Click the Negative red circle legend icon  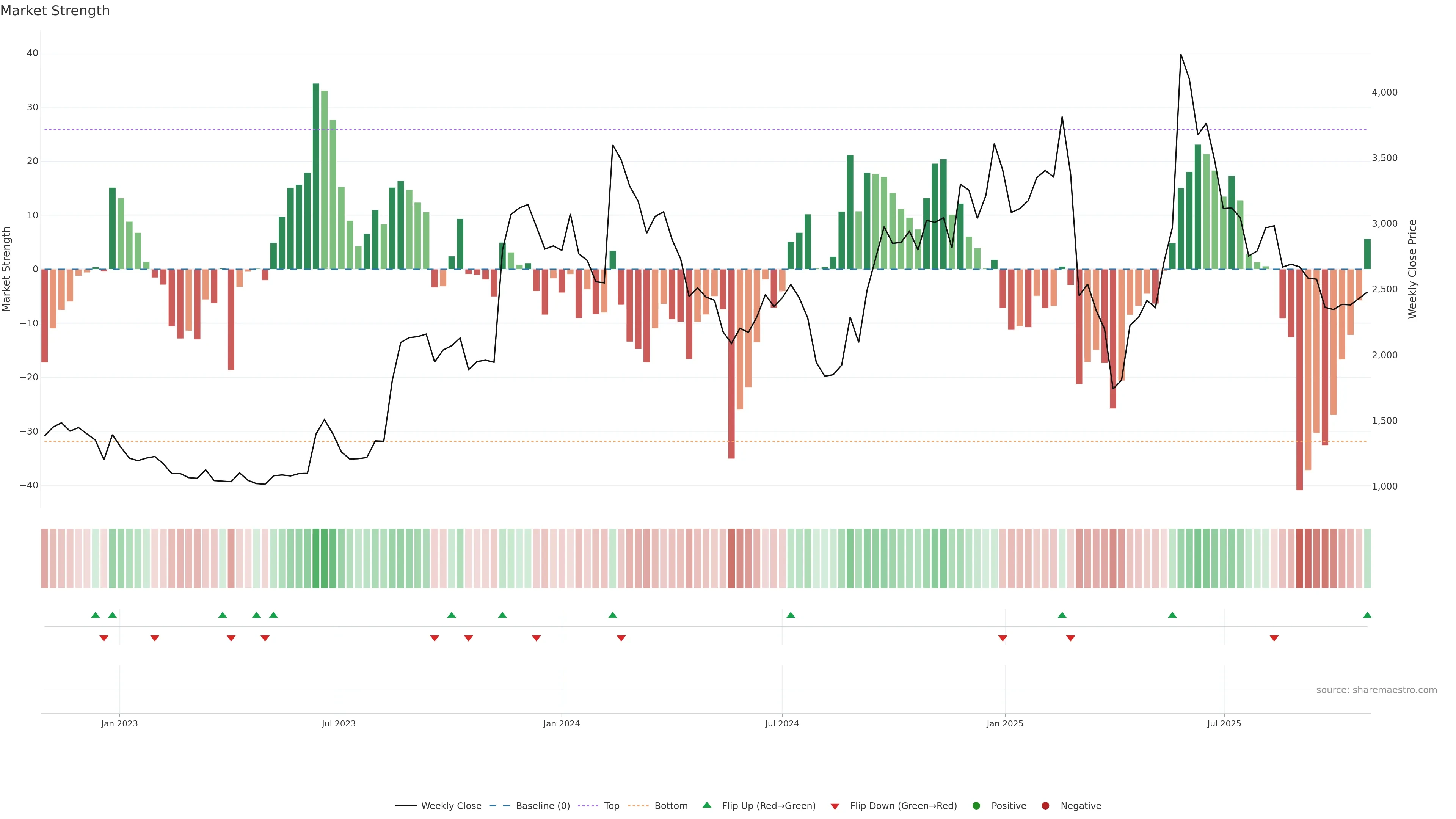point(1045,806)
